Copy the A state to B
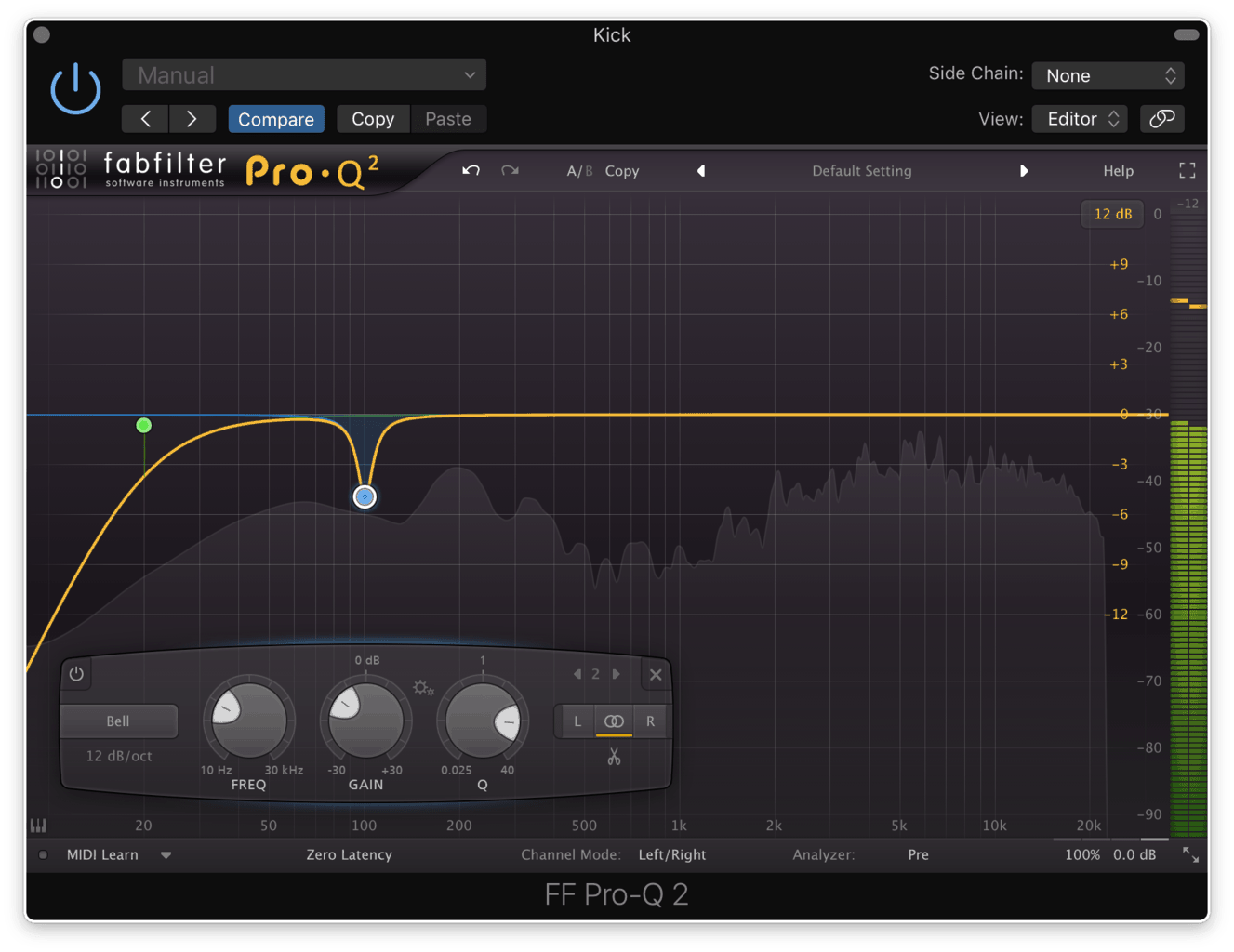 622,171
